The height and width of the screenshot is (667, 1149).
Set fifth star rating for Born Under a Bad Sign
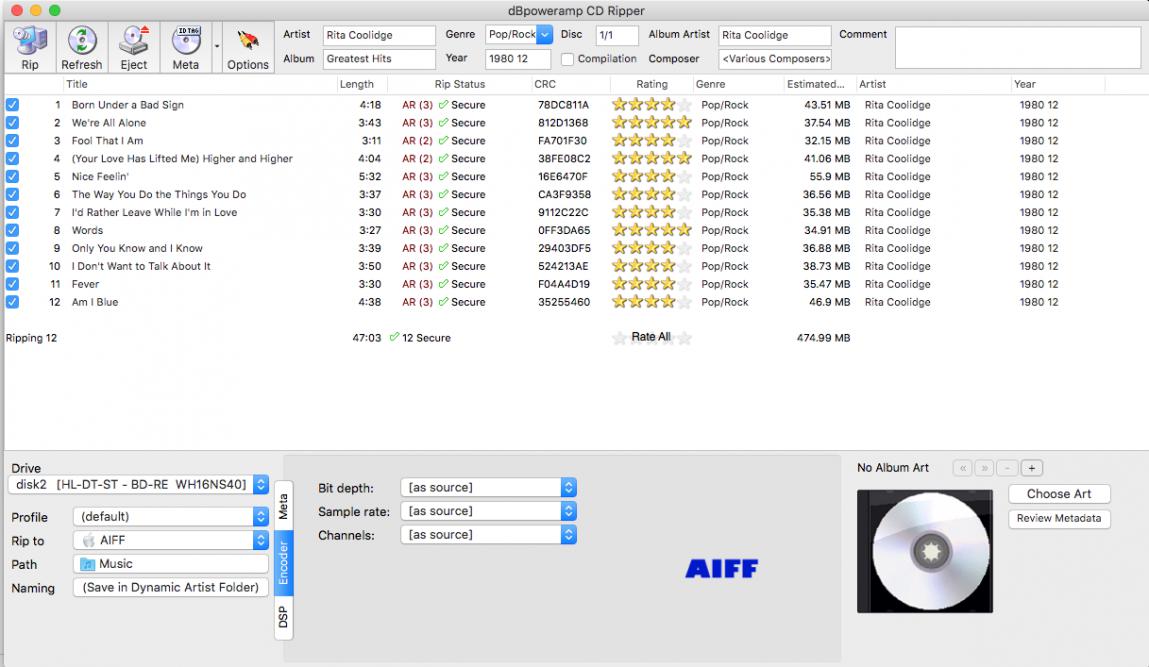[684, 105]
